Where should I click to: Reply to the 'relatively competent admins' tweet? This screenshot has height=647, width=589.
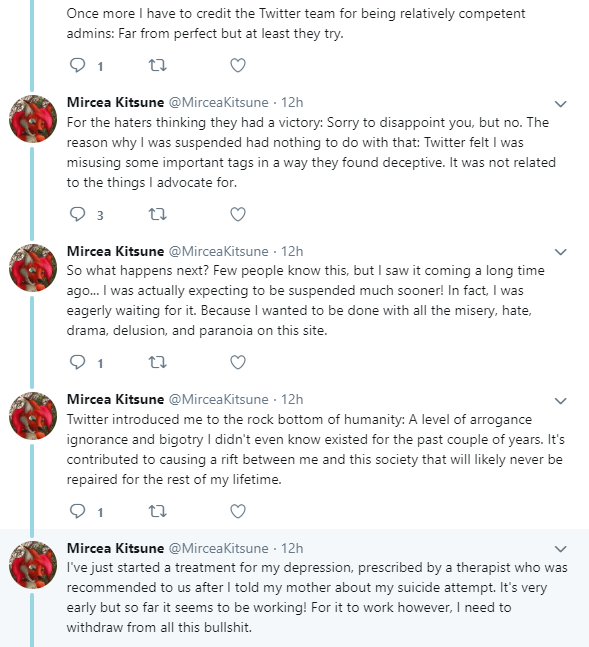(x=77, y=65)
